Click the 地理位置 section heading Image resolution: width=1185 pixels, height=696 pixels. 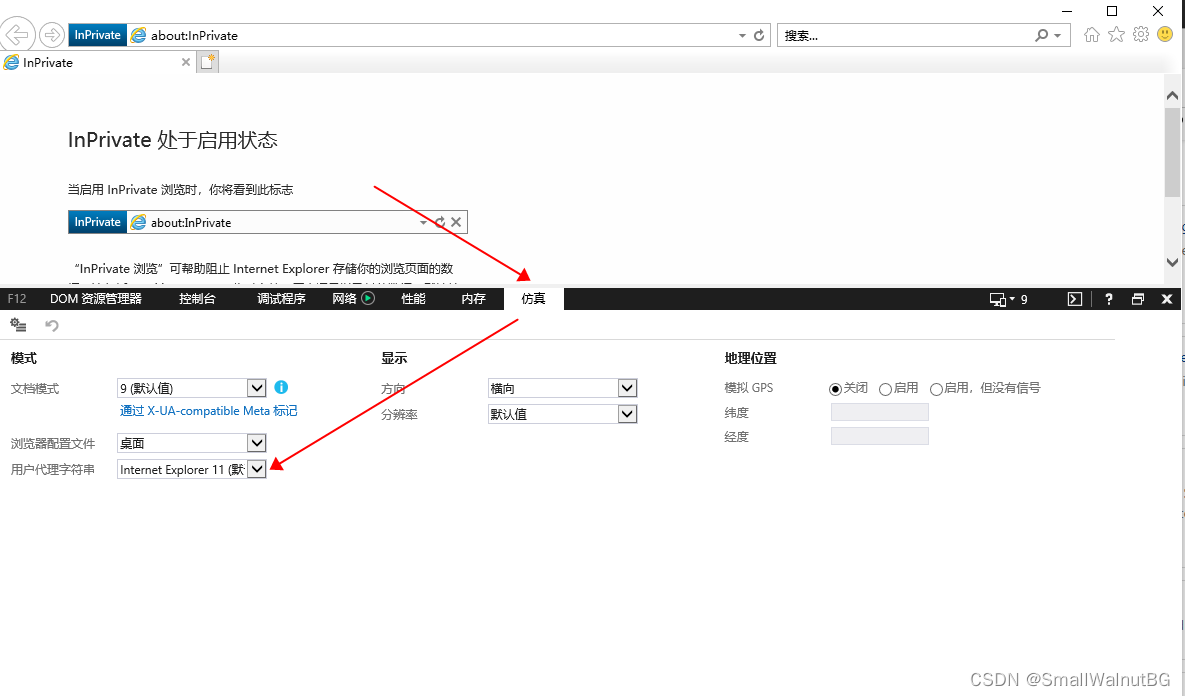750,358
